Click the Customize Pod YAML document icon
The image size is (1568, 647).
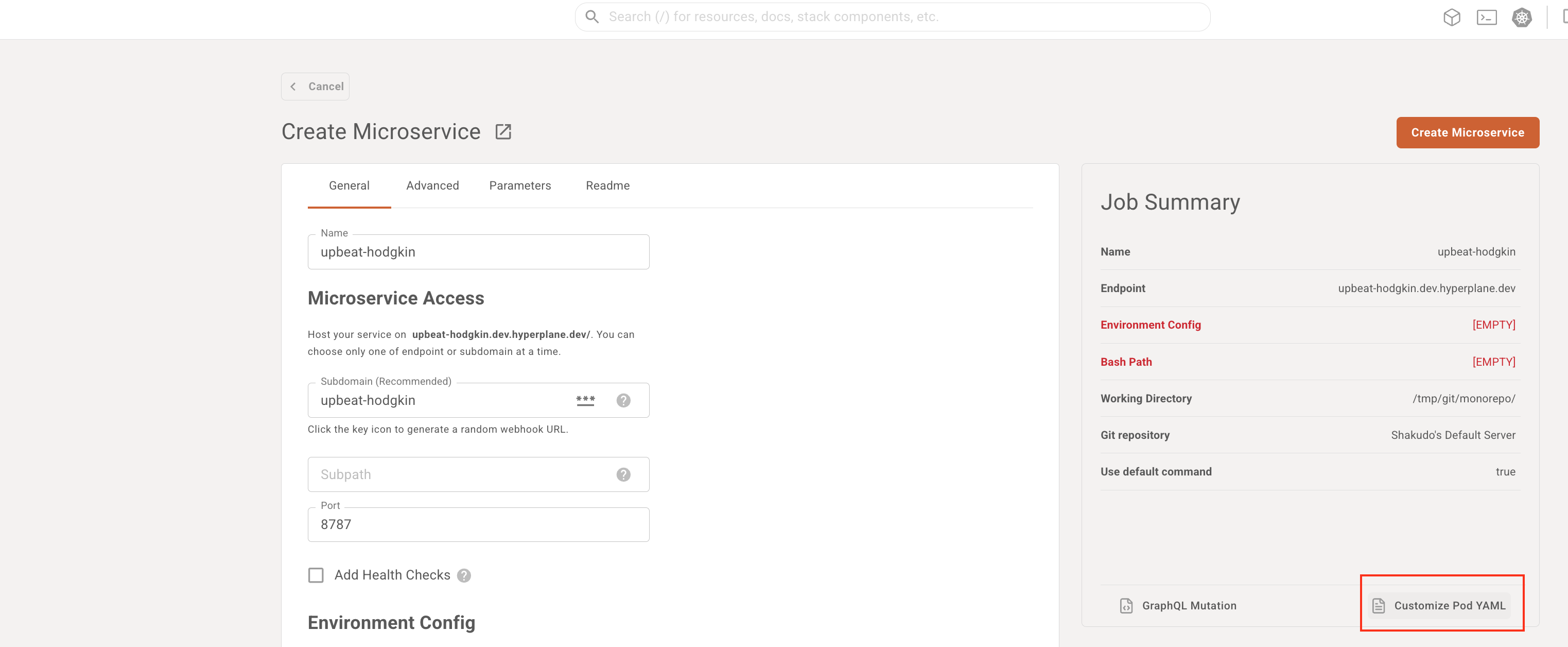(x=1379, y=606)
